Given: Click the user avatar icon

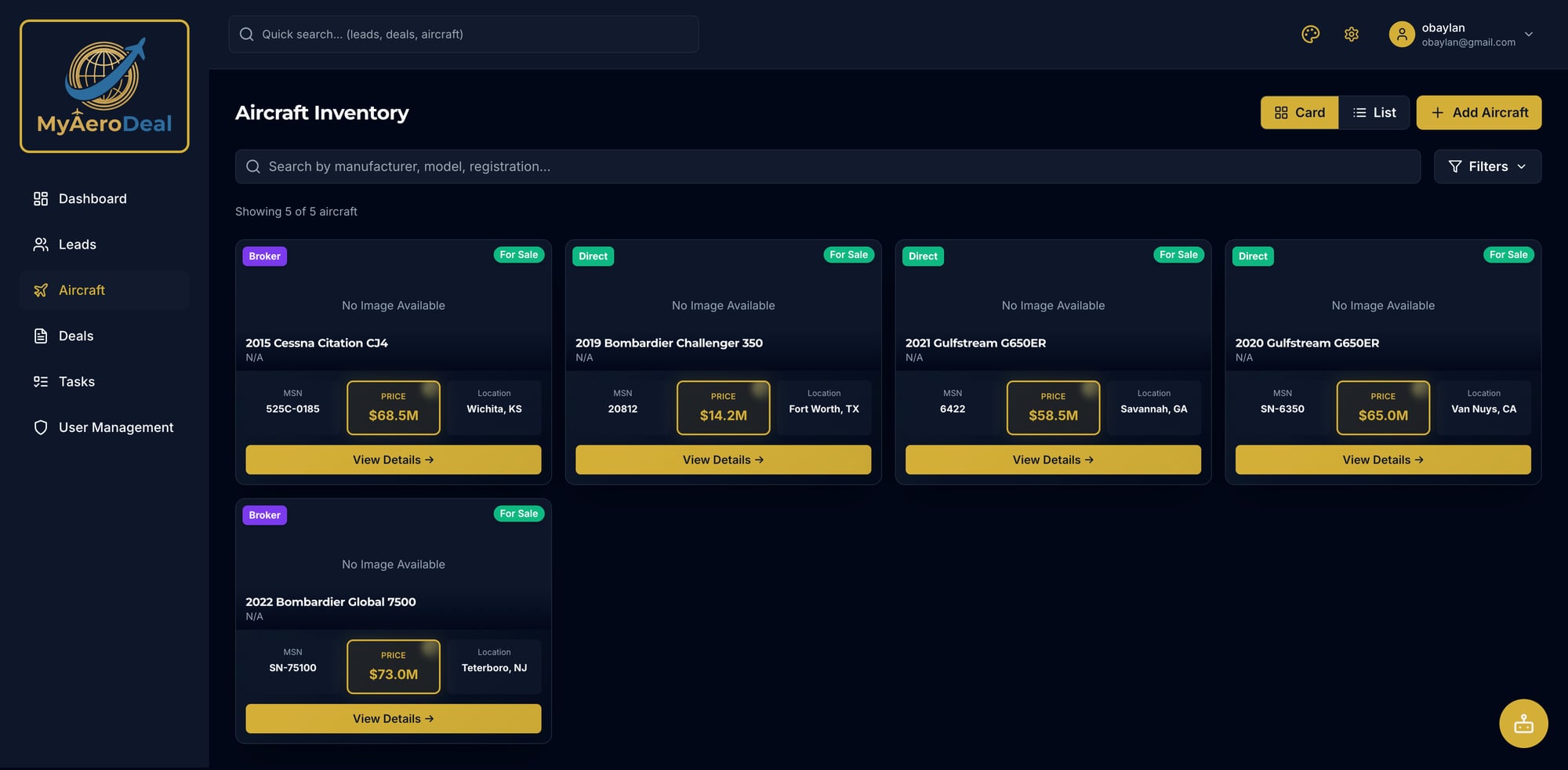Looking at the screenshot, I should click(x=1401, y=35).
